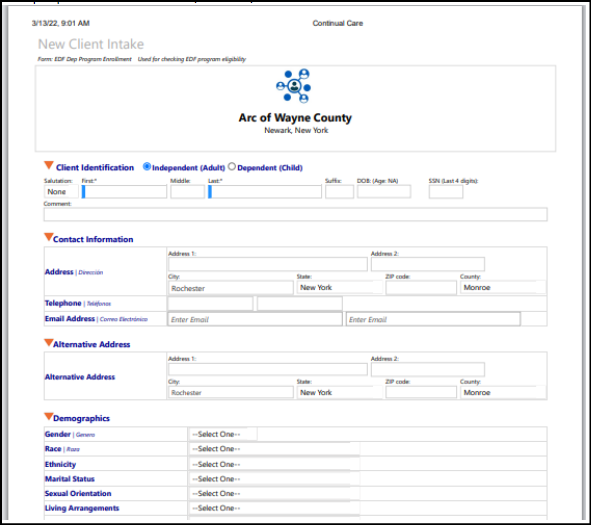Open the County dropdown in Contact Information
Image resolution: width=591 pixels, height=525 pixels.
[x=503, y=288]
